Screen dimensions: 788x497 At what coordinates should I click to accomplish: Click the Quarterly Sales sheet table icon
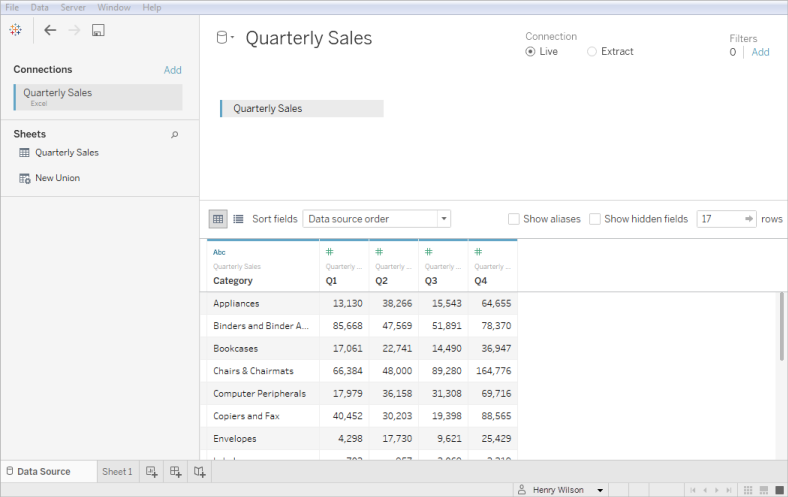(24, 152)
